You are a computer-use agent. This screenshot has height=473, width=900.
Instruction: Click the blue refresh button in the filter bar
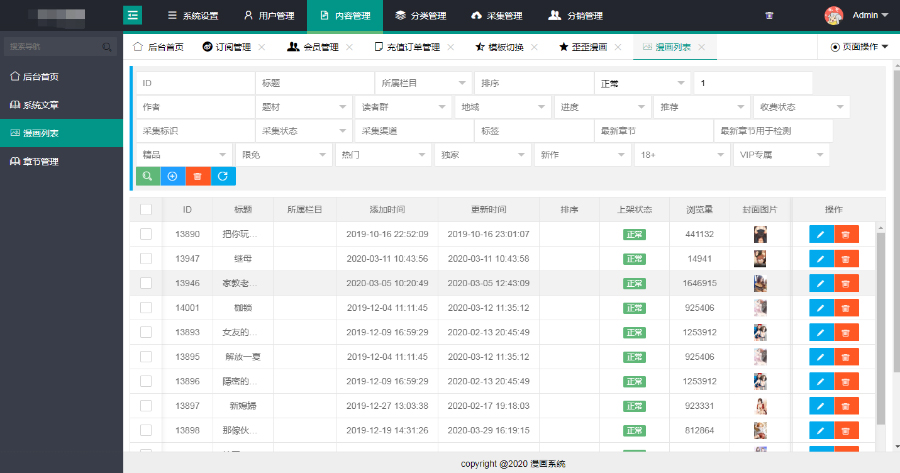[223, 176]
